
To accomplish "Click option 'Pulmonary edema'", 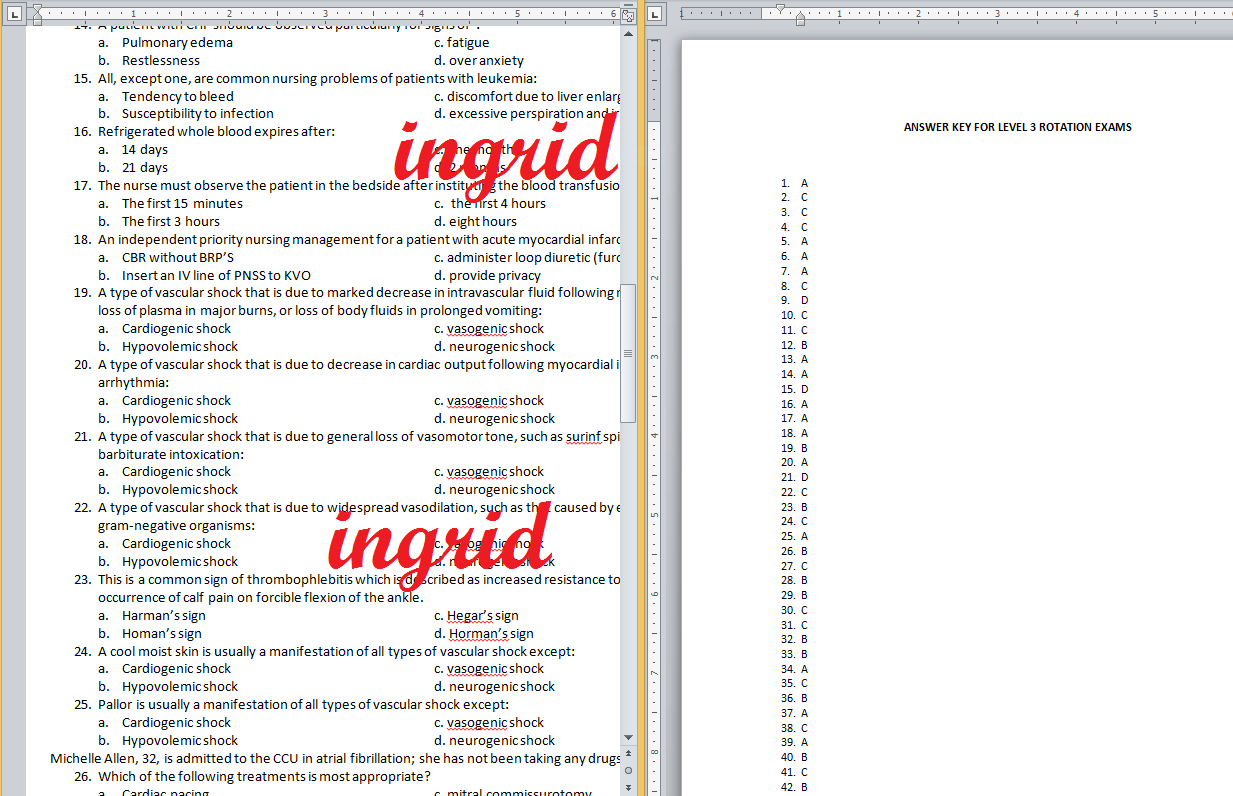I will [x=177, y=42].
